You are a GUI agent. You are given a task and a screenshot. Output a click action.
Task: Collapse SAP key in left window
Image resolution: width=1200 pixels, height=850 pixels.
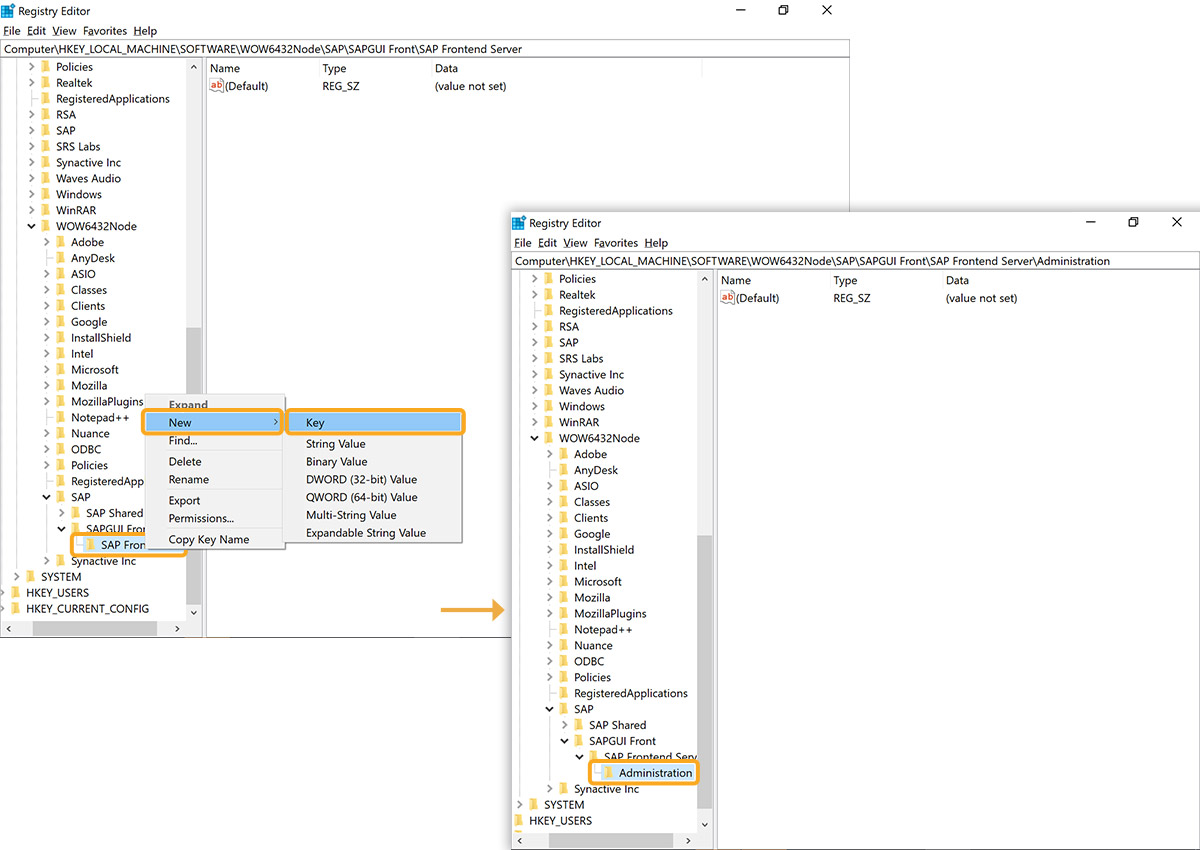46,497
